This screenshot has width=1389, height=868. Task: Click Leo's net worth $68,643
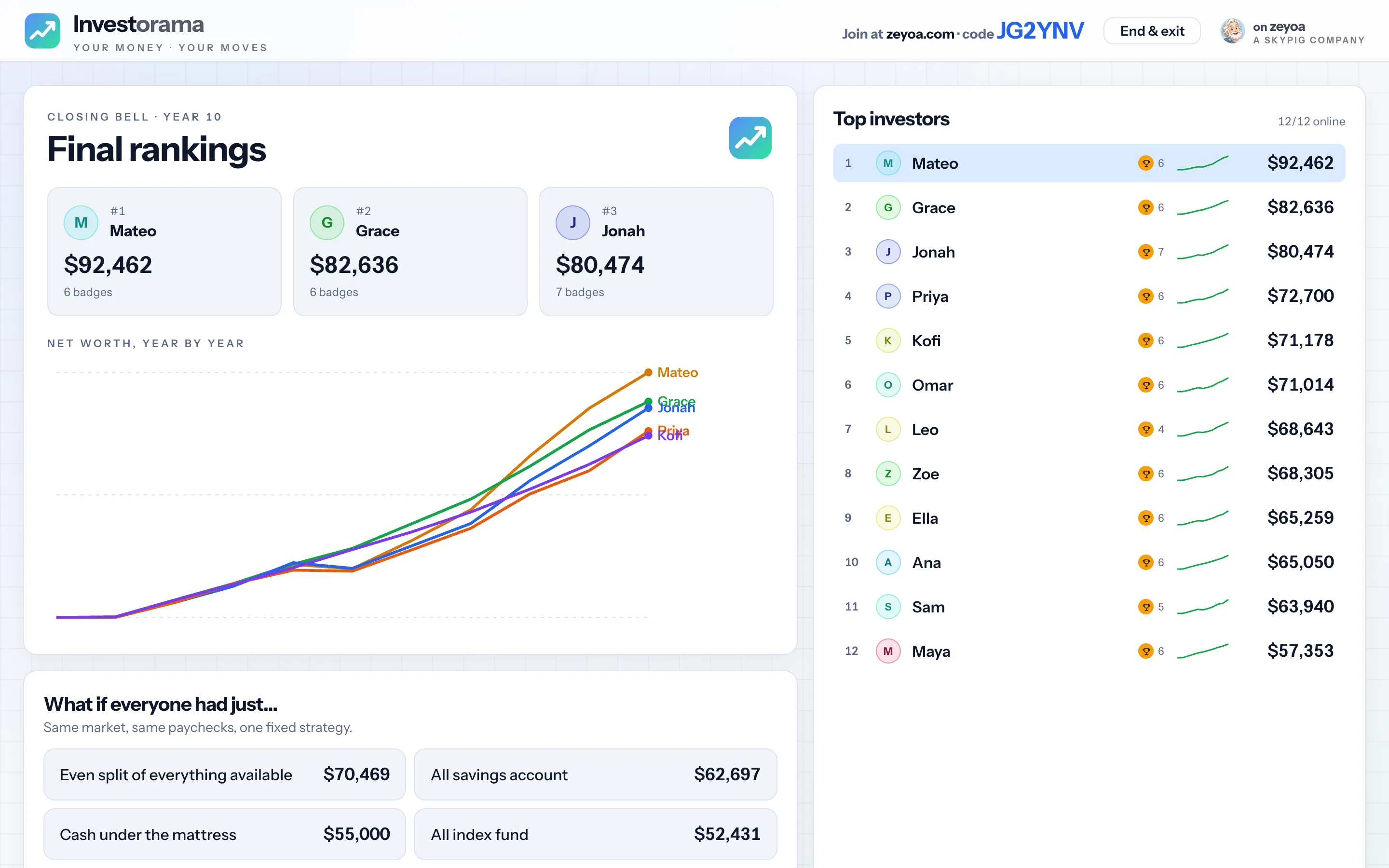click(1300, 429)
